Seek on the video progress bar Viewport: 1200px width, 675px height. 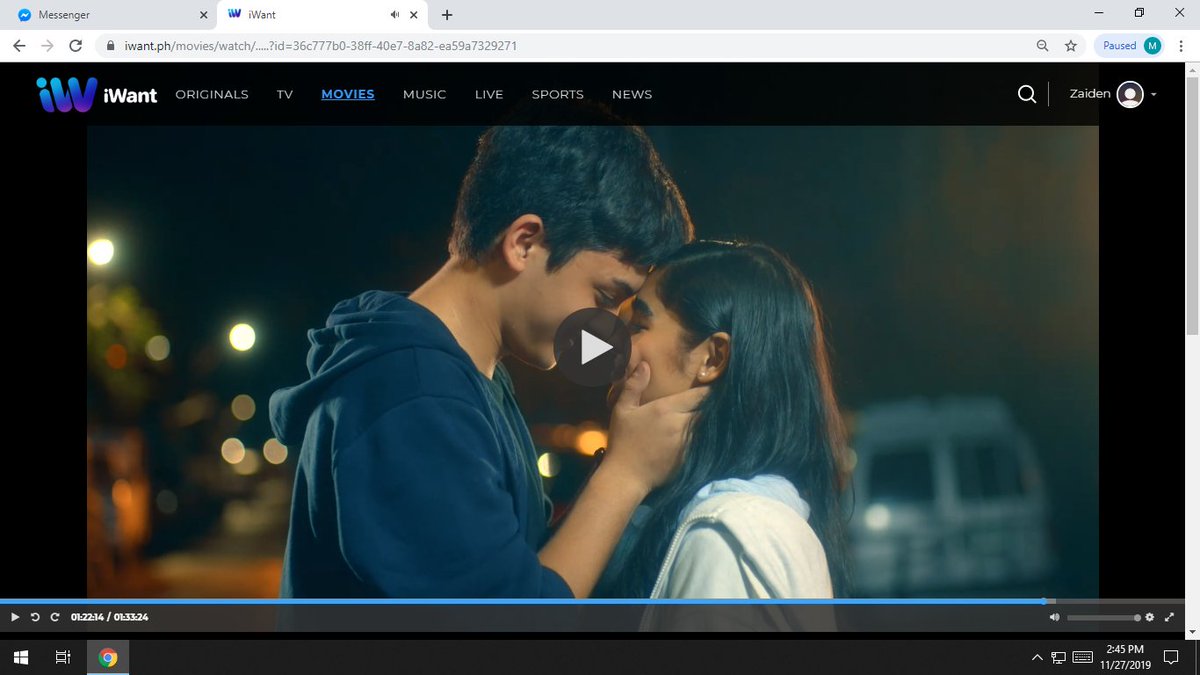(592, 601)
